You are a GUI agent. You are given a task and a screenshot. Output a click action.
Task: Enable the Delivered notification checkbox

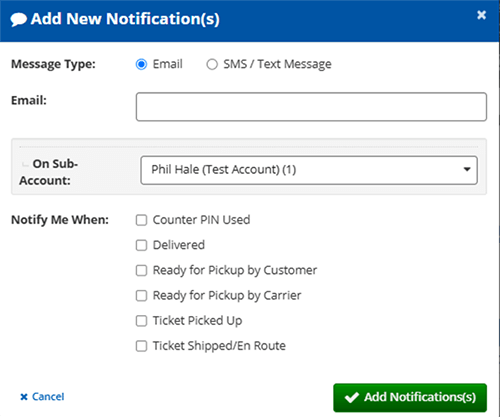141,245
